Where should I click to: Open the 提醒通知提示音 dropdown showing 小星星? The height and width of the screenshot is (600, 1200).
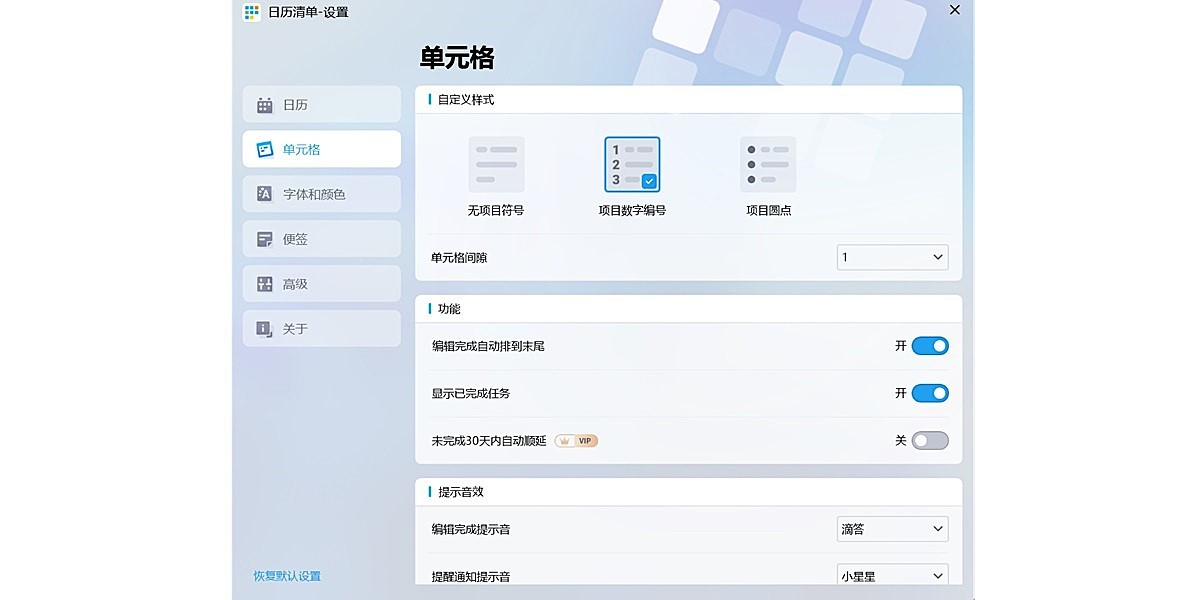pyautogui.click(x=892, y=575)
